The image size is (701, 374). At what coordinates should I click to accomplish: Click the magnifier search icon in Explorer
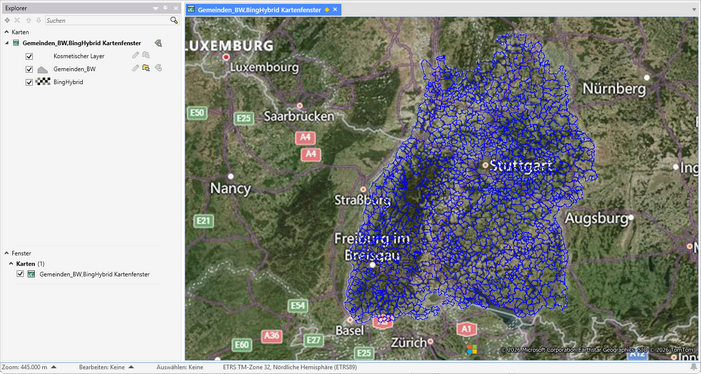pyautogui.click(x=173, y=20)
